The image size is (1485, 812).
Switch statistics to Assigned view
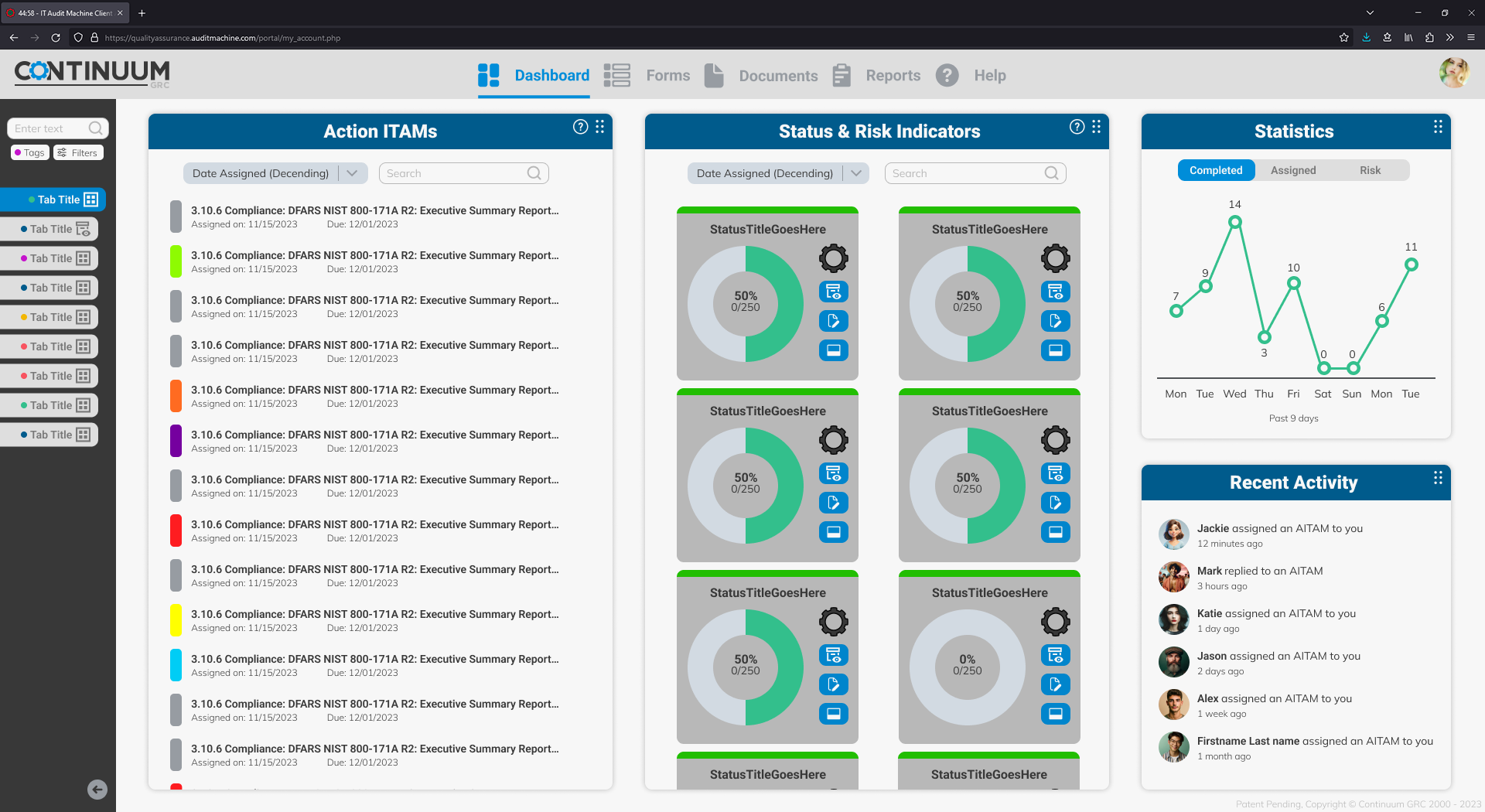pos(1292,170)
